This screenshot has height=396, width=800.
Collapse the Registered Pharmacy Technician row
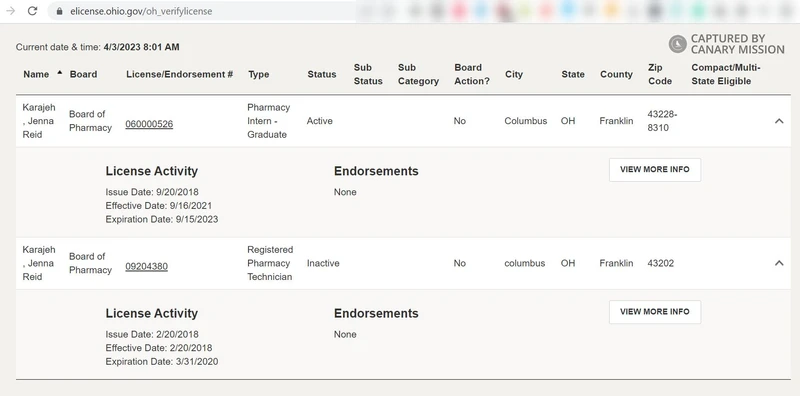pyautogui.click(x=779, y=263)
